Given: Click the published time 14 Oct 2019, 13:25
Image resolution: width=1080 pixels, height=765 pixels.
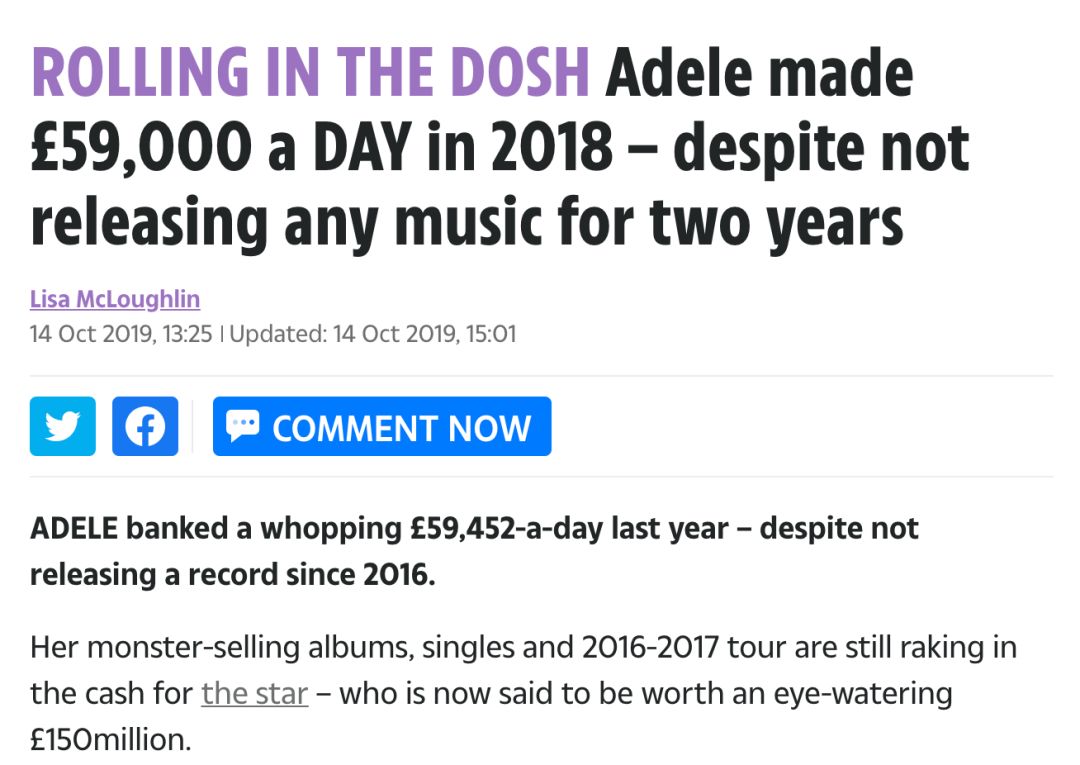Looking at the screenshot, I should [121, 334].
